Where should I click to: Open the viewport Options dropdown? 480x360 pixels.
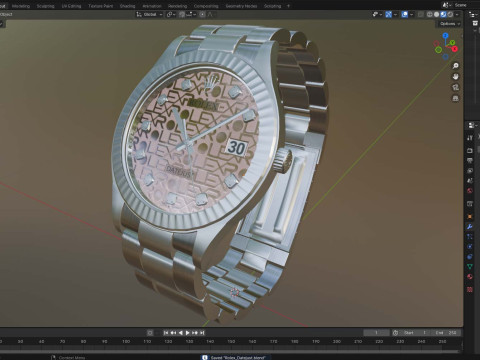449,24
